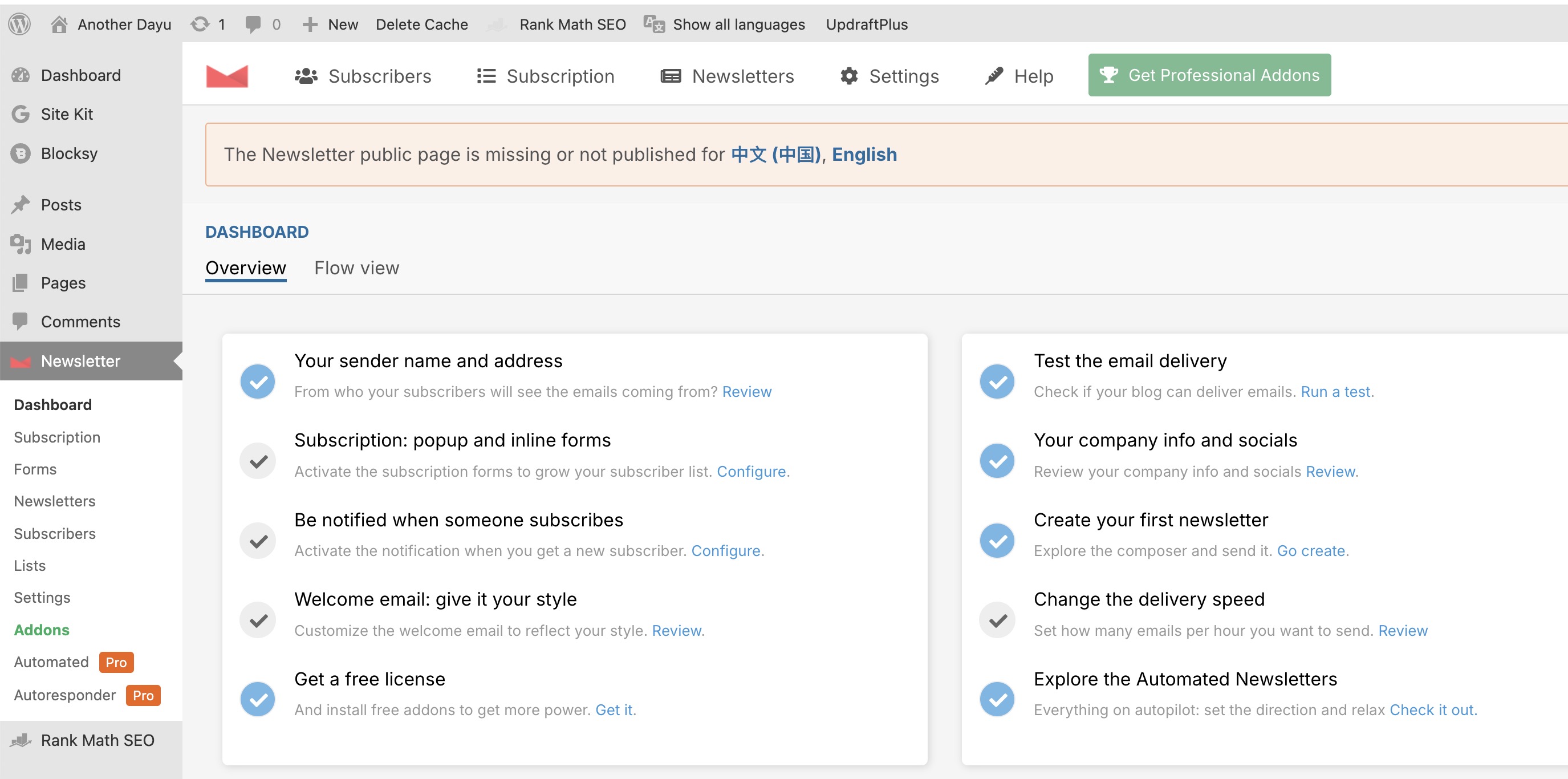Click checkmark for Be notified when someone subscribes

pos(258,541)
